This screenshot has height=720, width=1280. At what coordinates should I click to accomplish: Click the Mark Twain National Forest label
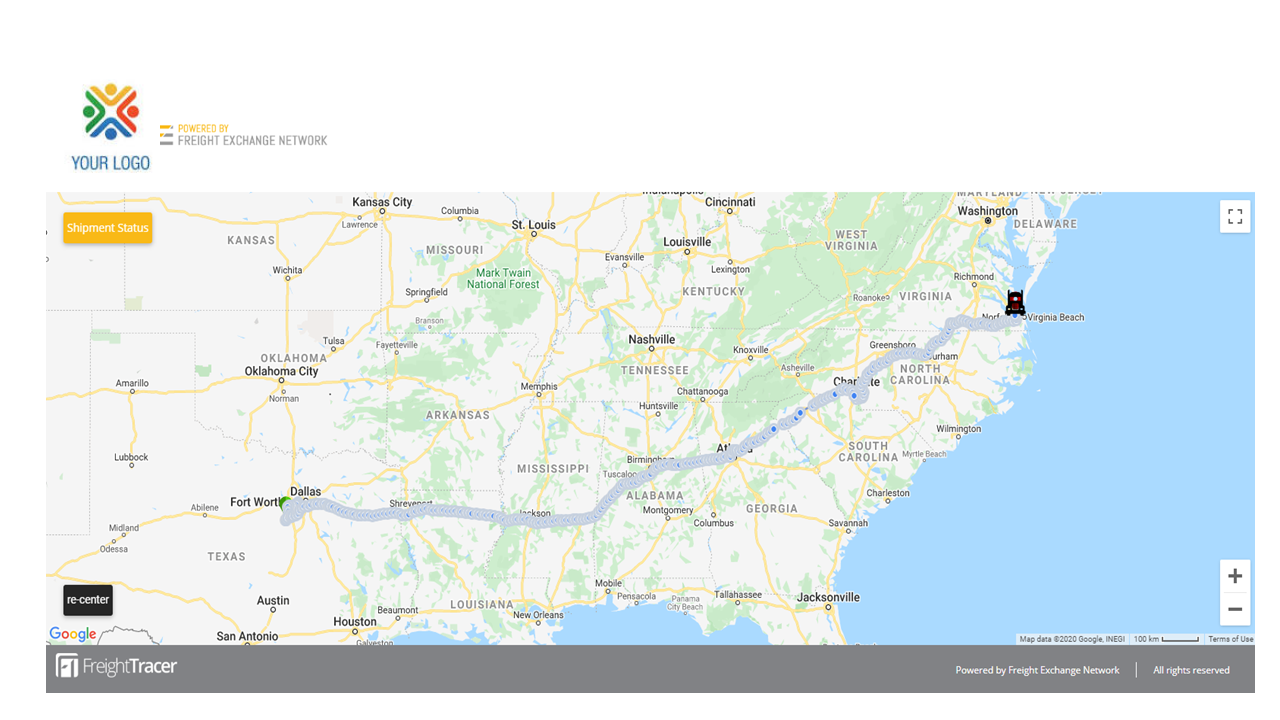503,279
